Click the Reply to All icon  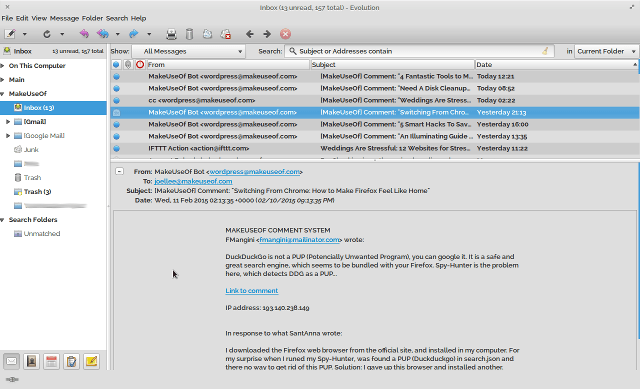[x=102, y=34]
